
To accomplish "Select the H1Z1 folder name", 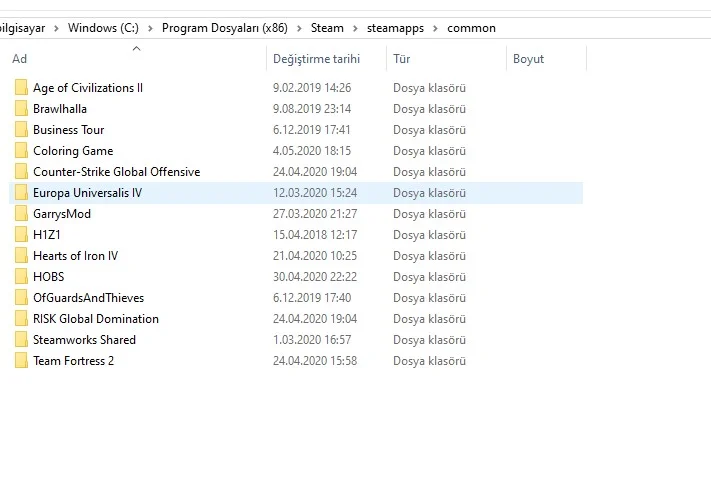I will tap(47, 234).
